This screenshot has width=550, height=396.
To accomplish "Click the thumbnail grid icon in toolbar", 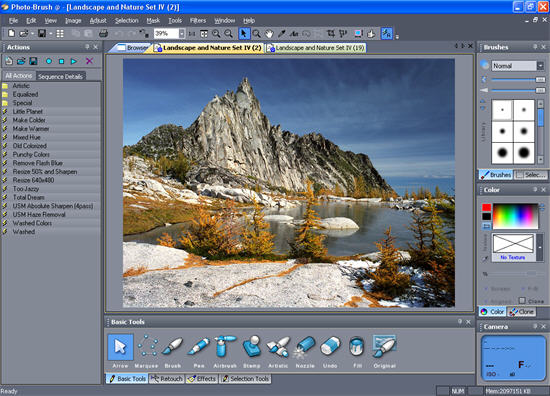I will (60, 34).
